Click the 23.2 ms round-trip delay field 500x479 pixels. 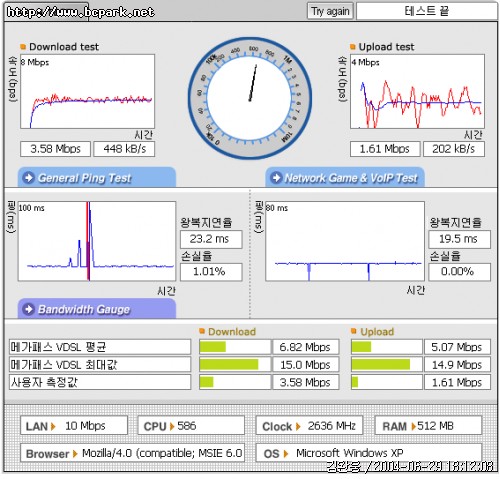[x=211, y=239]
